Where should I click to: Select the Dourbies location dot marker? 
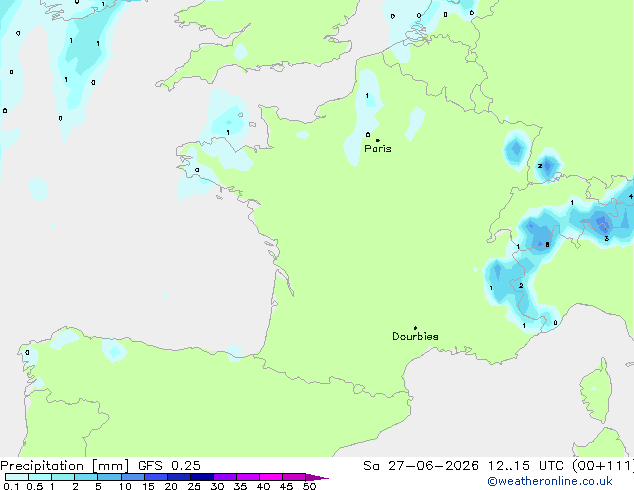(x=415, y=328)
